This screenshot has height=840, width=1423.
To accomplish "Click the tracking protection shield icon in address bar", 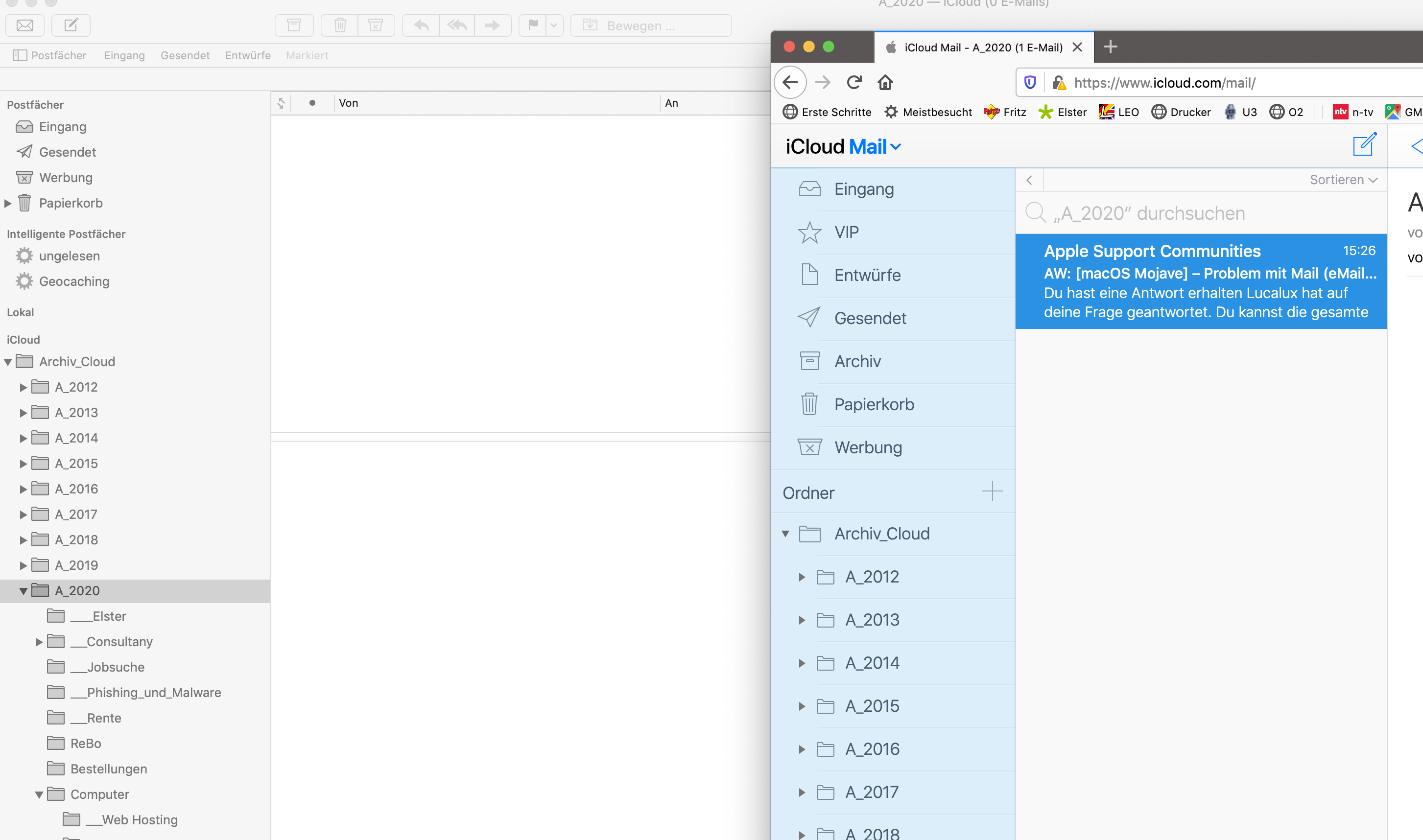I will click(x=1030, y=83).
